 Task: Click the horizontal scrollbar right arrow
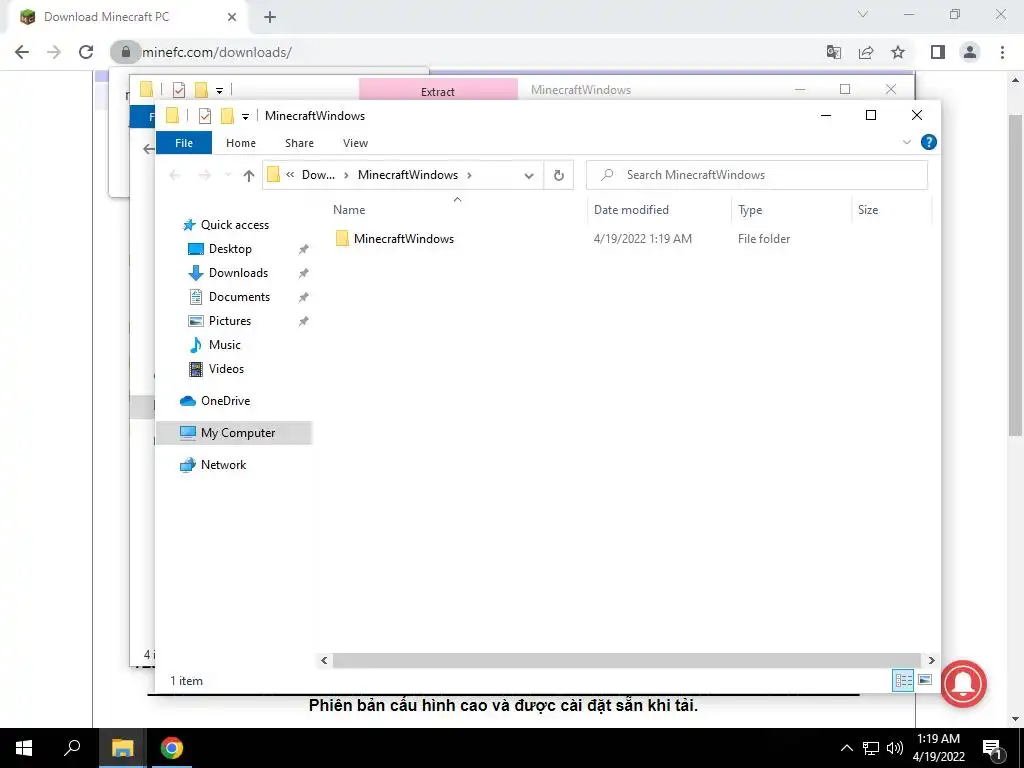point(931,660)
